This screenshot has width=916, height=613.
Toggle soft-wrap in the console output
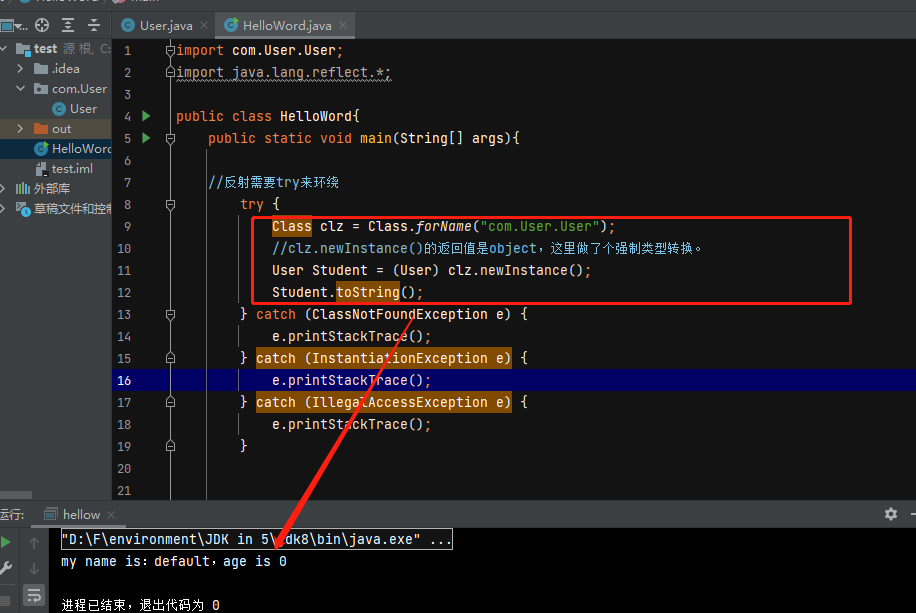[34, 595]
